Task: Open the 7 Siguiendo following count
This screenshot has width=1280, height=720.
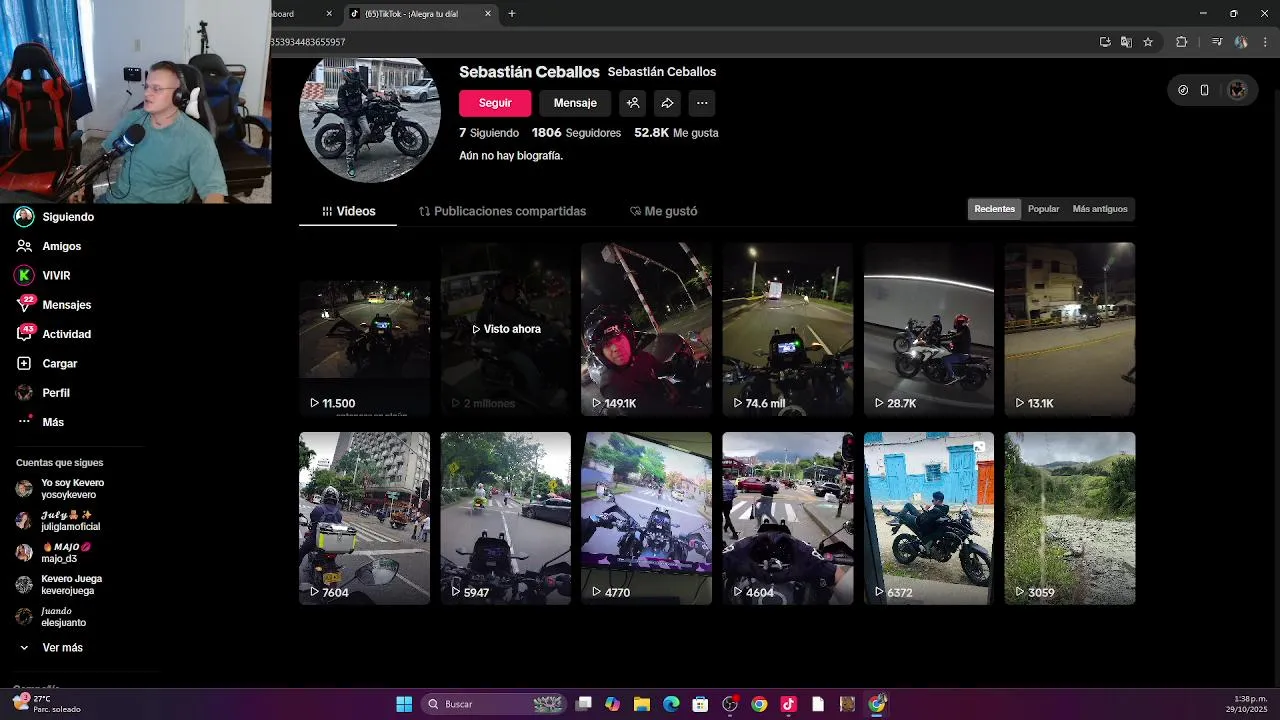Action: point(489,133)
